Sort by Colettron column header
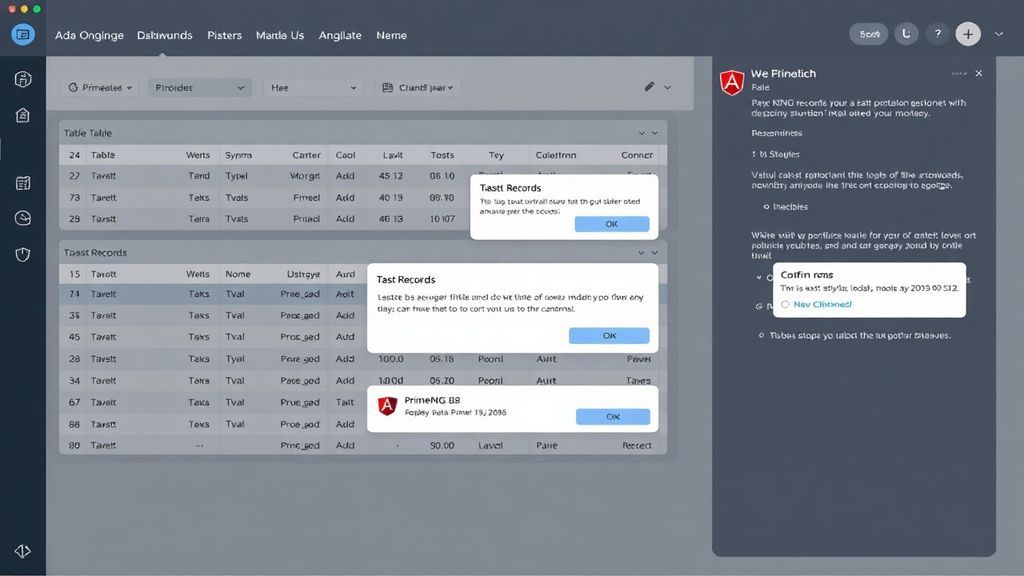Screen dimensions: 1024x576 point(556,155)
